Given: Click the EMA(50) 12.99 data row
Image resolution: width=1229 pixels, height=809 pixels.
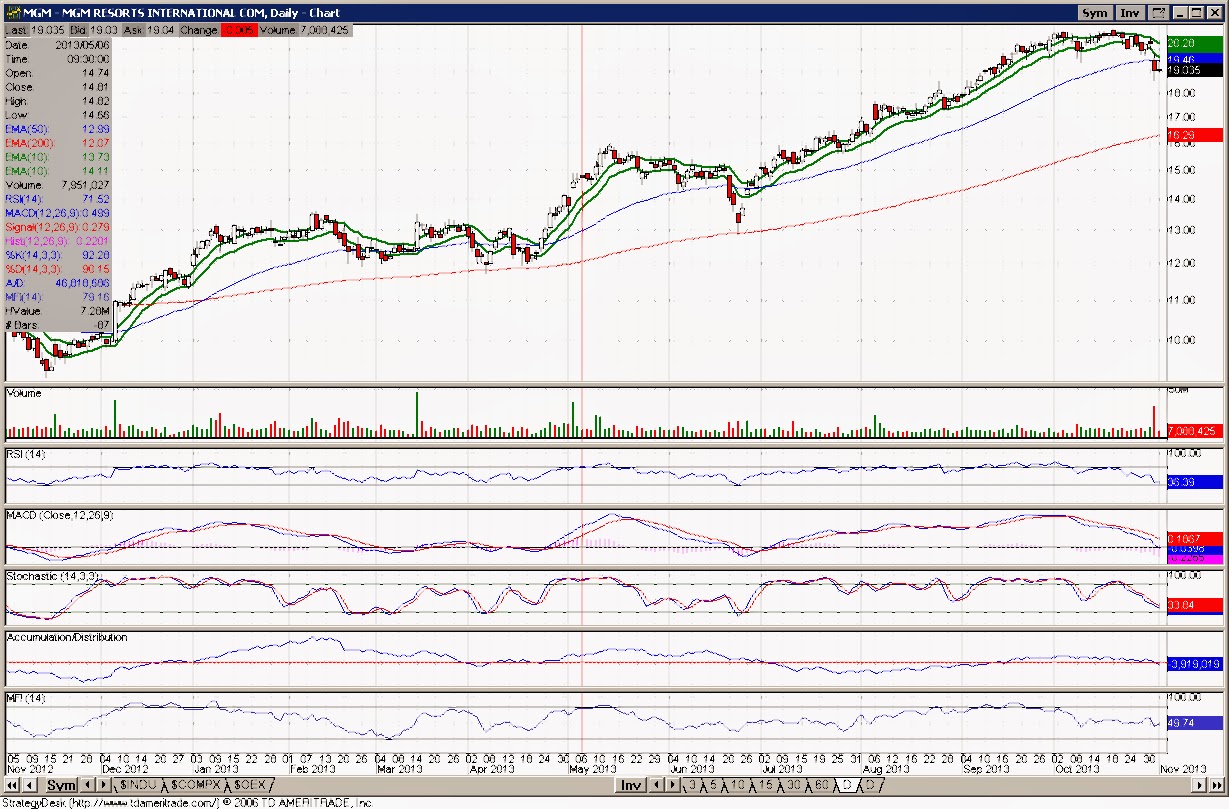Looking at the screenshot, I should pyautogui.click(x=57, y=130).
